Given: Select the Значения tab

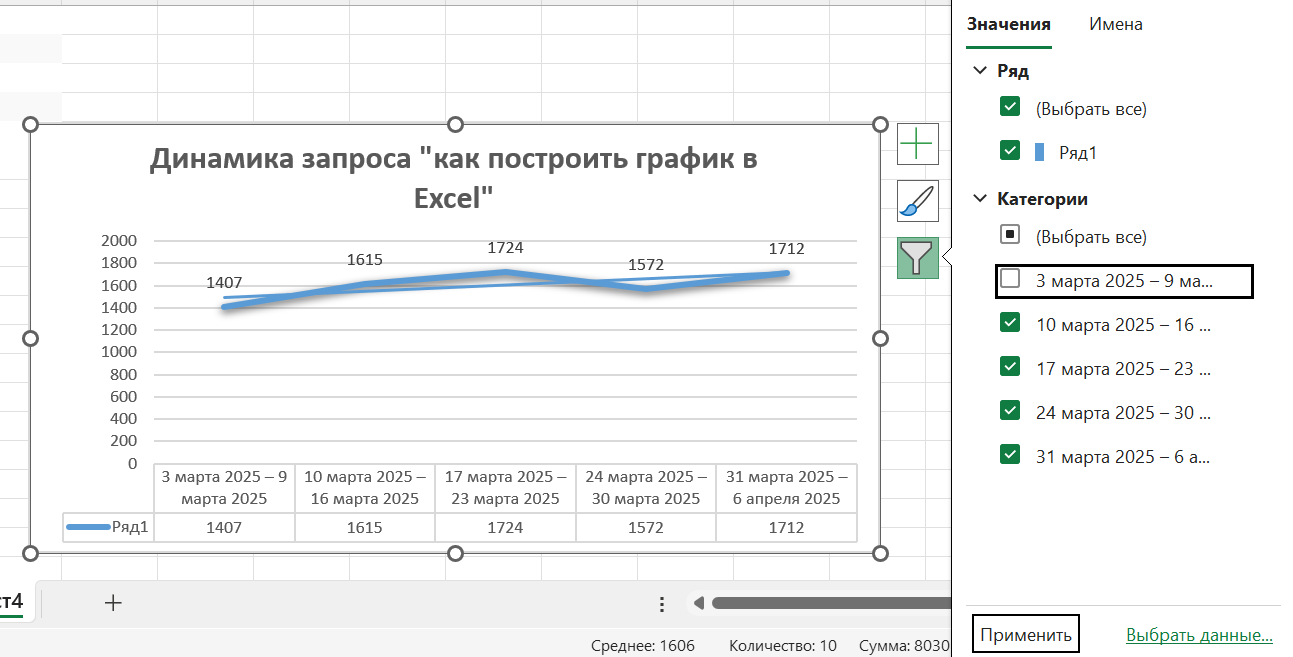Looking at the screenshot, I should 1008,24.
